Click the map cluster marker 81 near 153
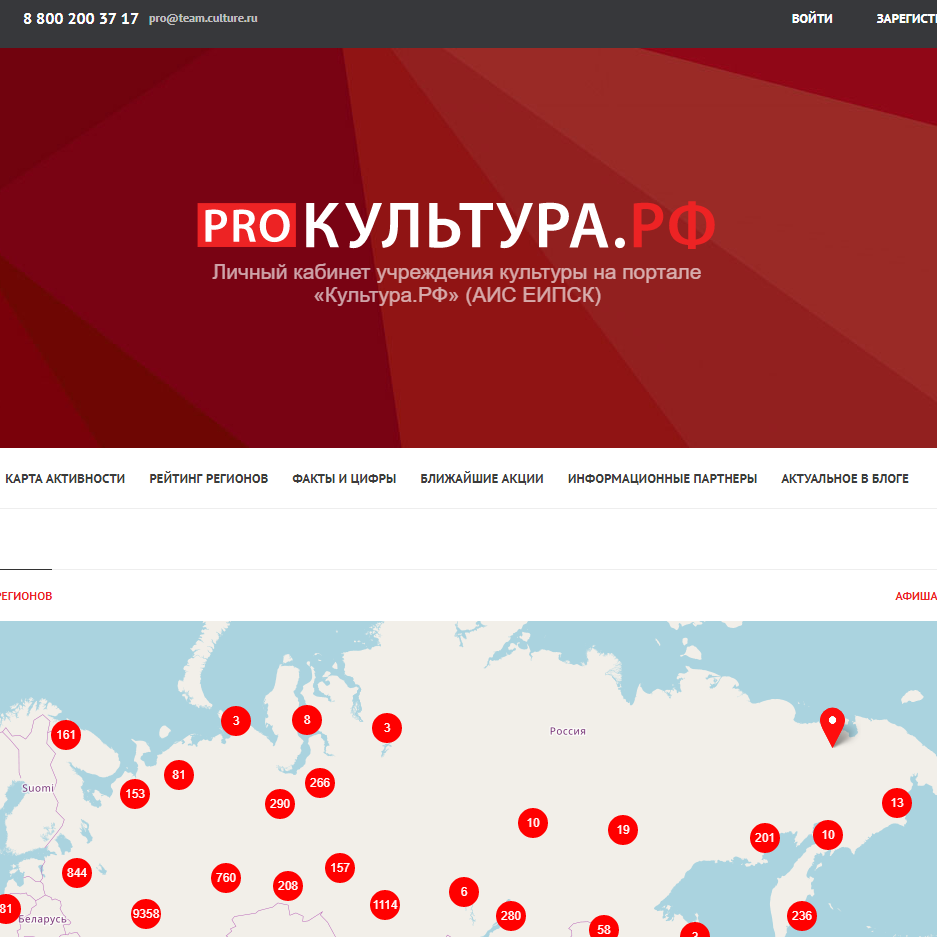Viewport: 937px width, 937px height. [x=179, y=774]
